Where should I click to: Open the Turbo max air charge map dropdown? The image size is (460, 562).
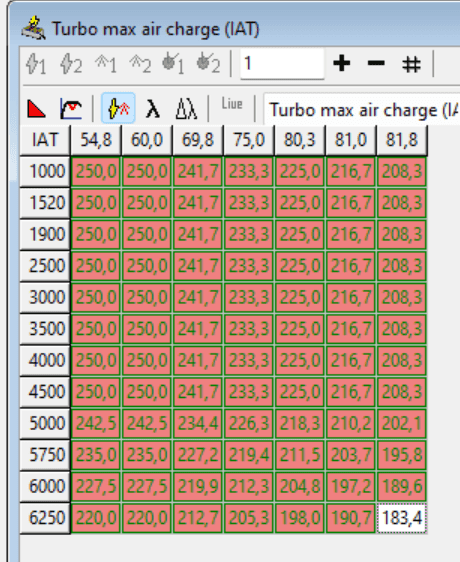coord(361,109)
